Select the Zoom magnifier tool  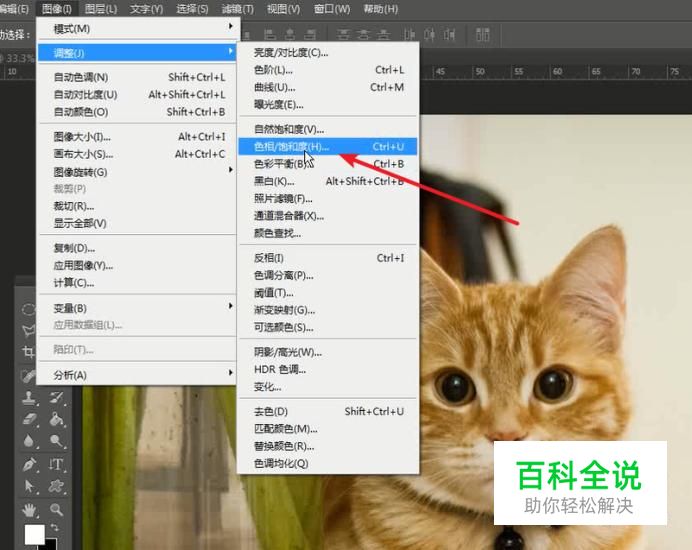point(56,510)
